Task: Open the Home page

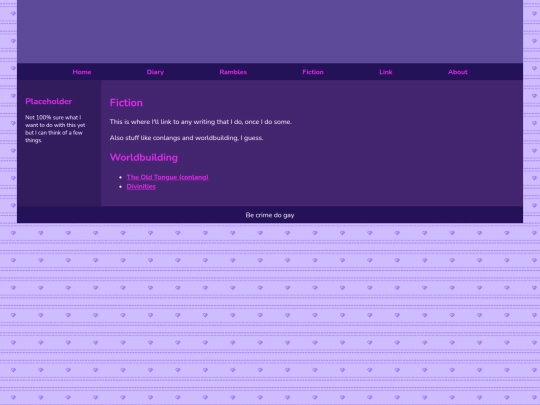Action: click(x=82, y=72)
